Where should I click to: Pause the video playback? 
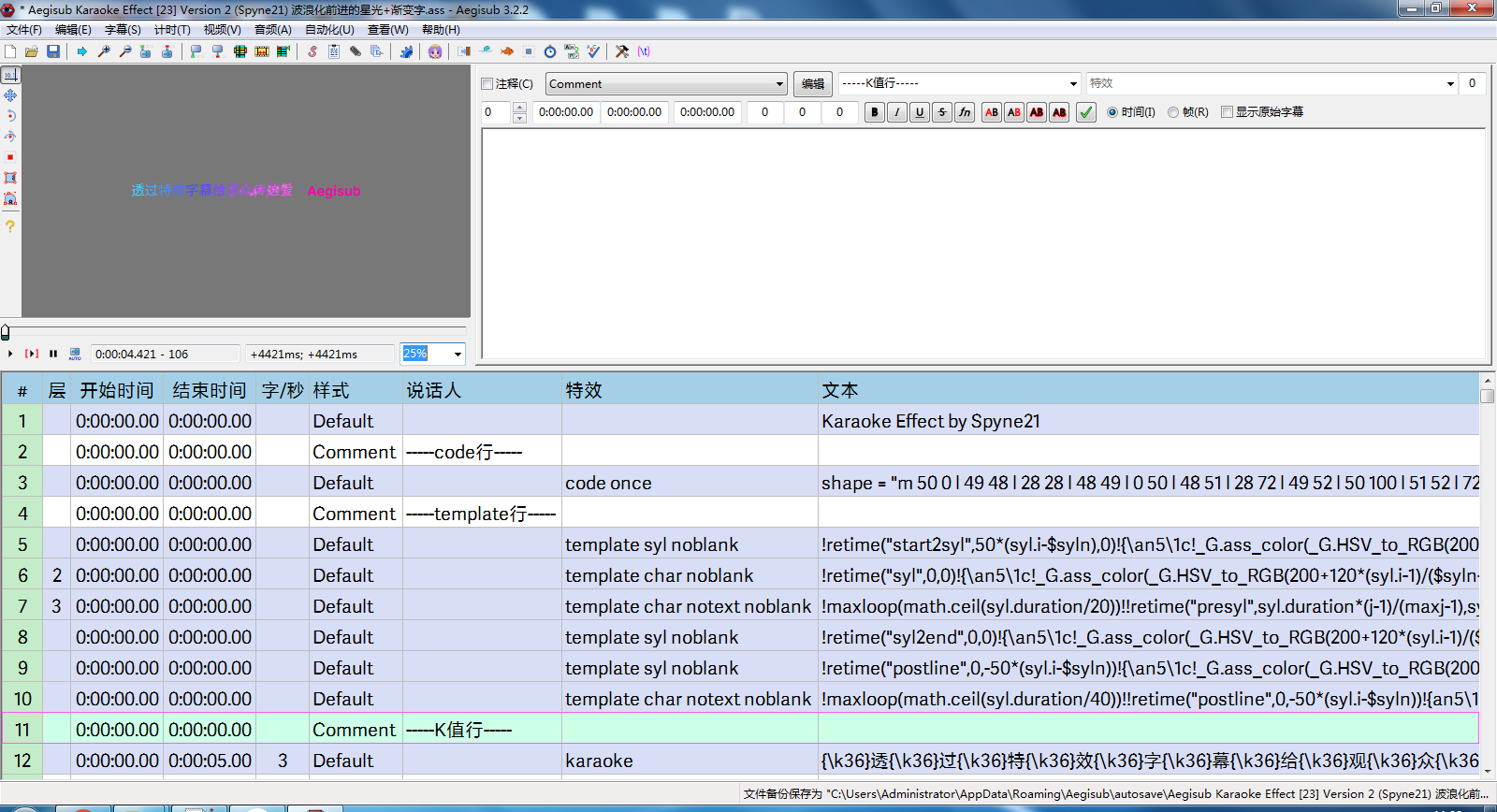(53, 354)
